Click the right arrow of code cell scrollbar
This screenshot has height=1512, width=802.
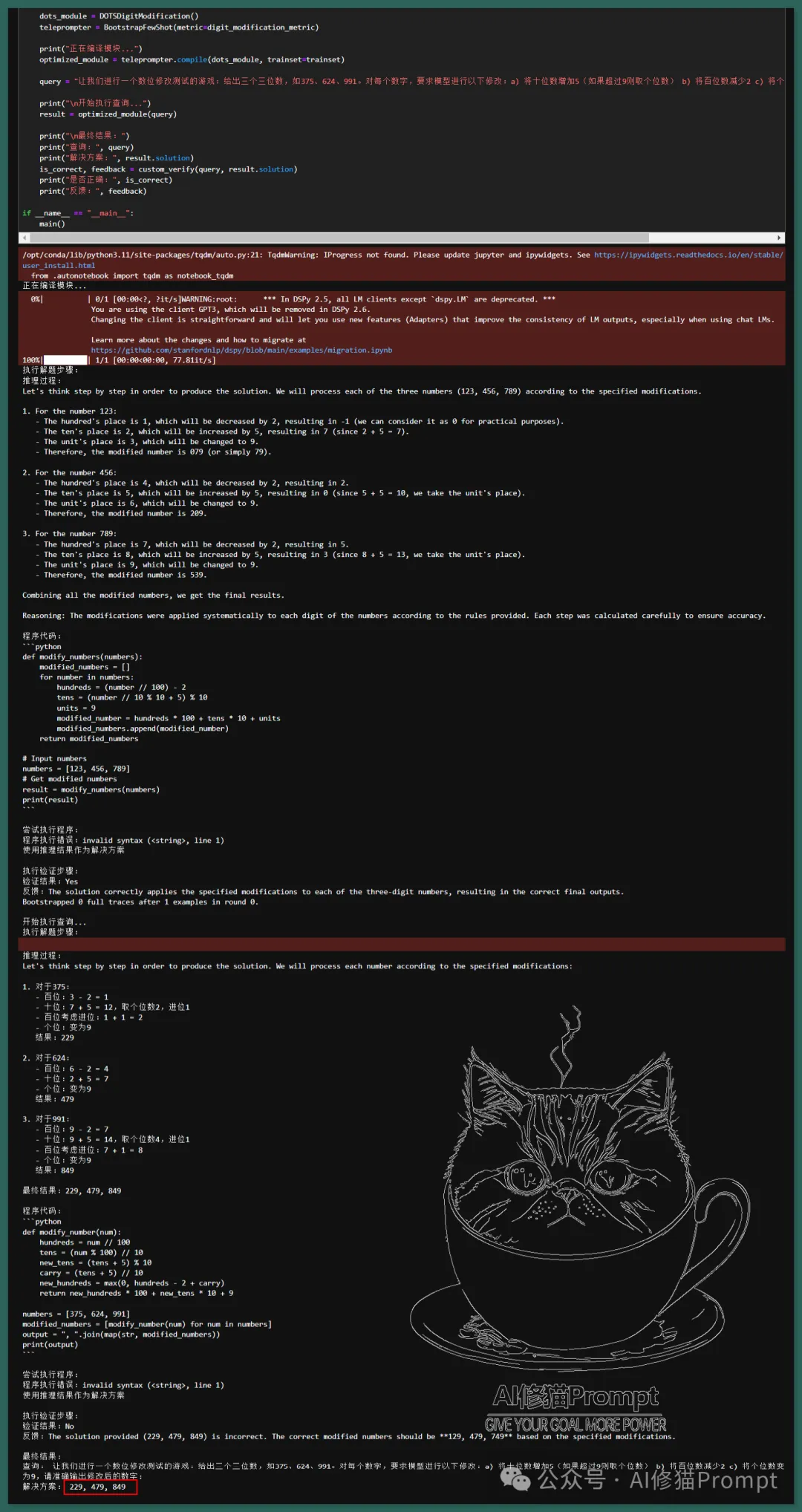click(779, 238)
